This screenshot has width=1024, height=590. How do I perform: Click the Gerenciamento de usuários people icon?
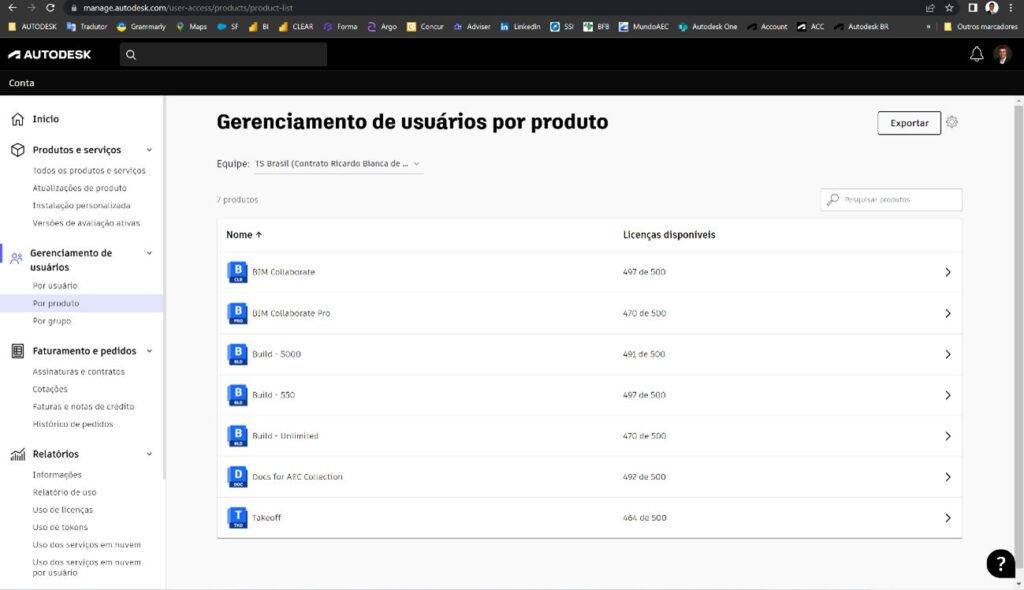click(x=16, y=258)
